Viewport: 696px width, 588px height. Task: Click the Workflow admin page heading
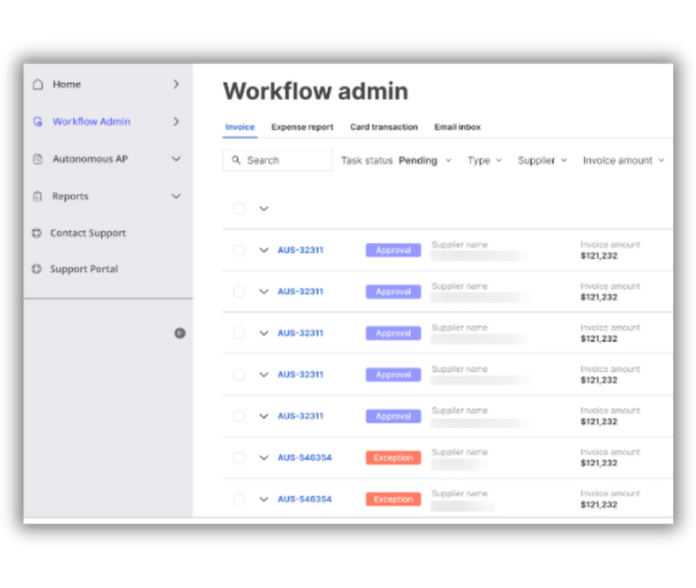tap(316, 91)
